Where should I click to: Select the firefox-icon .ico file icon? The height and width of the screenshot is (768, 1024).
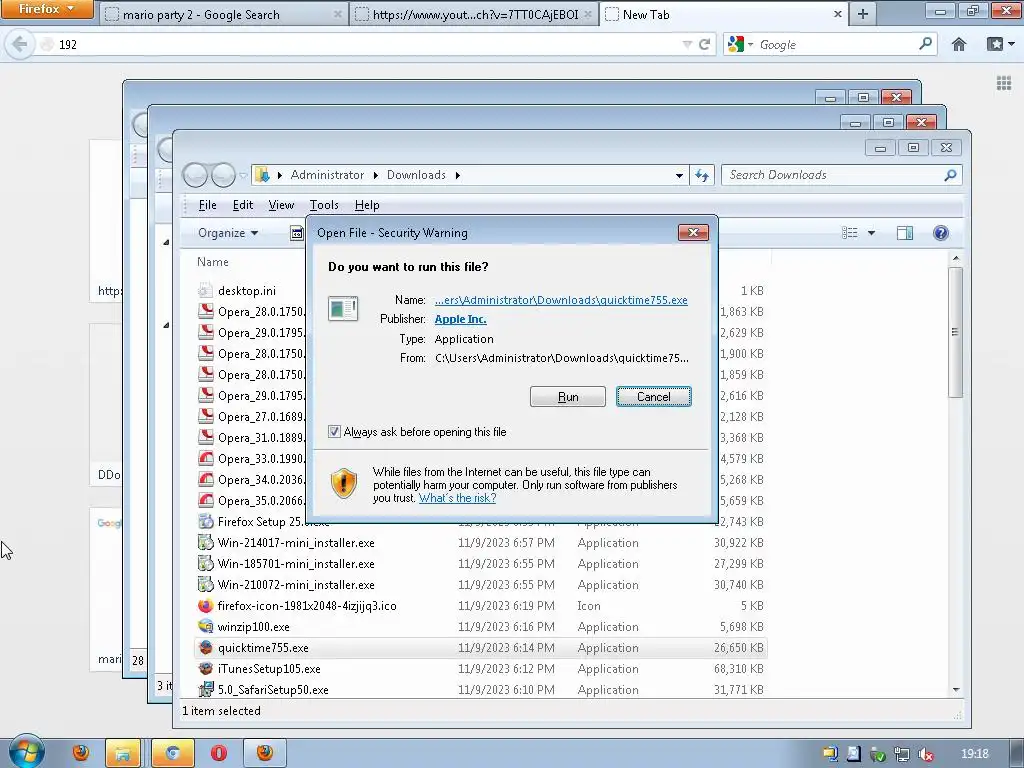point(205,605)
